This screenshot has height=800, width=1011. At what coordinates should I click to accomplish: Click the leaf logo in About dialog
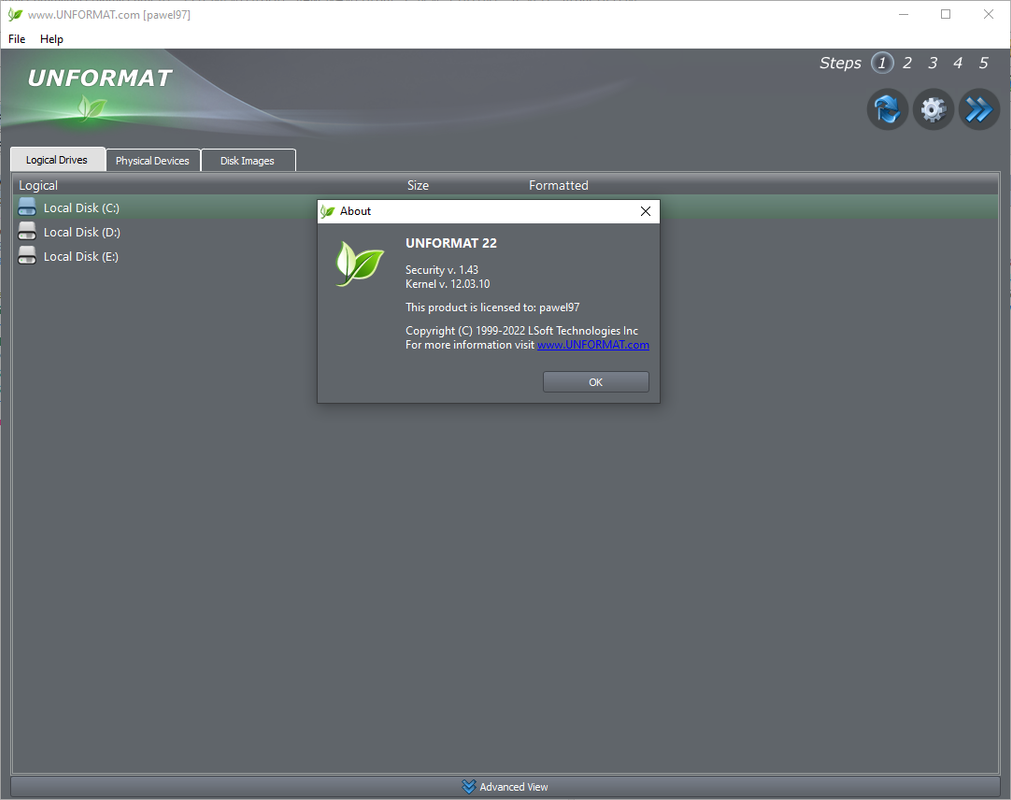[359, 264]
